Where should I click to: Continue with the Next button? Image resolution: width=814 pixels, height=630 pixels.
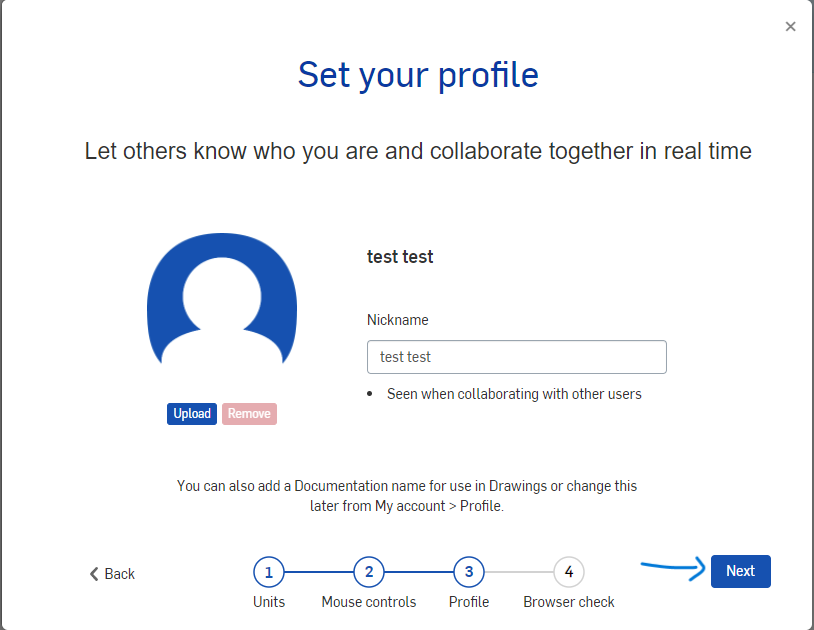click(x=741, y=571)
